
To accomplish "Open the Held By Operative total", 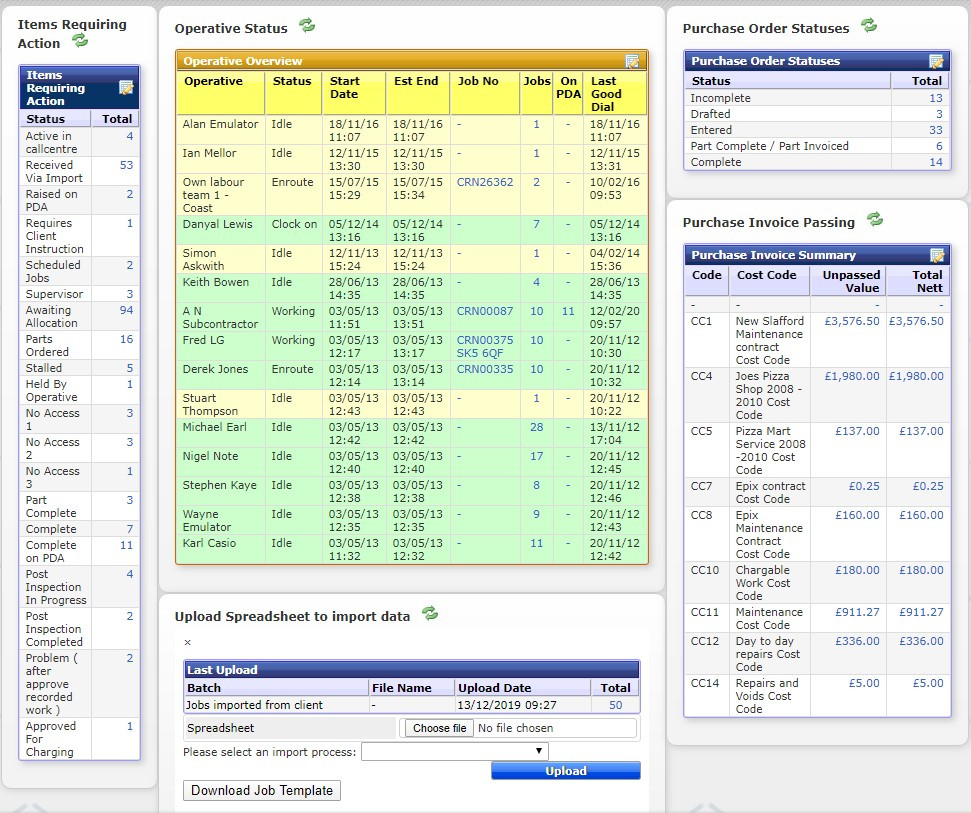I will pyautogui.click(x=129, y=384).
